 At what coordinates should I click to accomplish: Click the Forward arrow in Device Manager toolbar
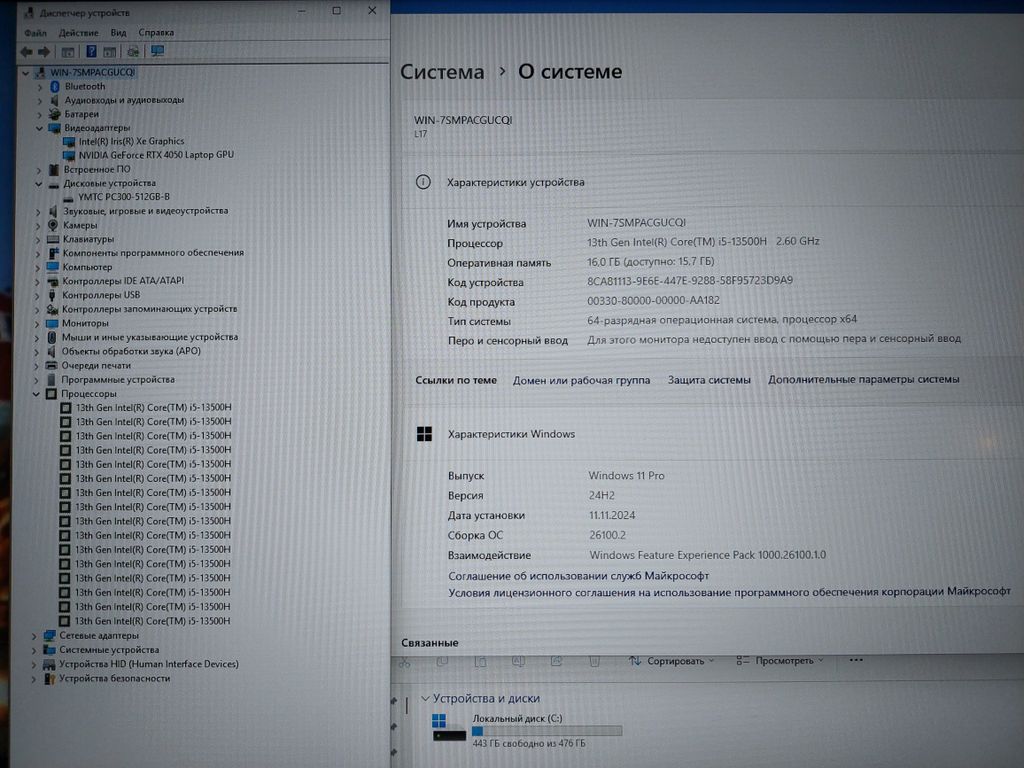pyautogui.click(x=43, y=51)
